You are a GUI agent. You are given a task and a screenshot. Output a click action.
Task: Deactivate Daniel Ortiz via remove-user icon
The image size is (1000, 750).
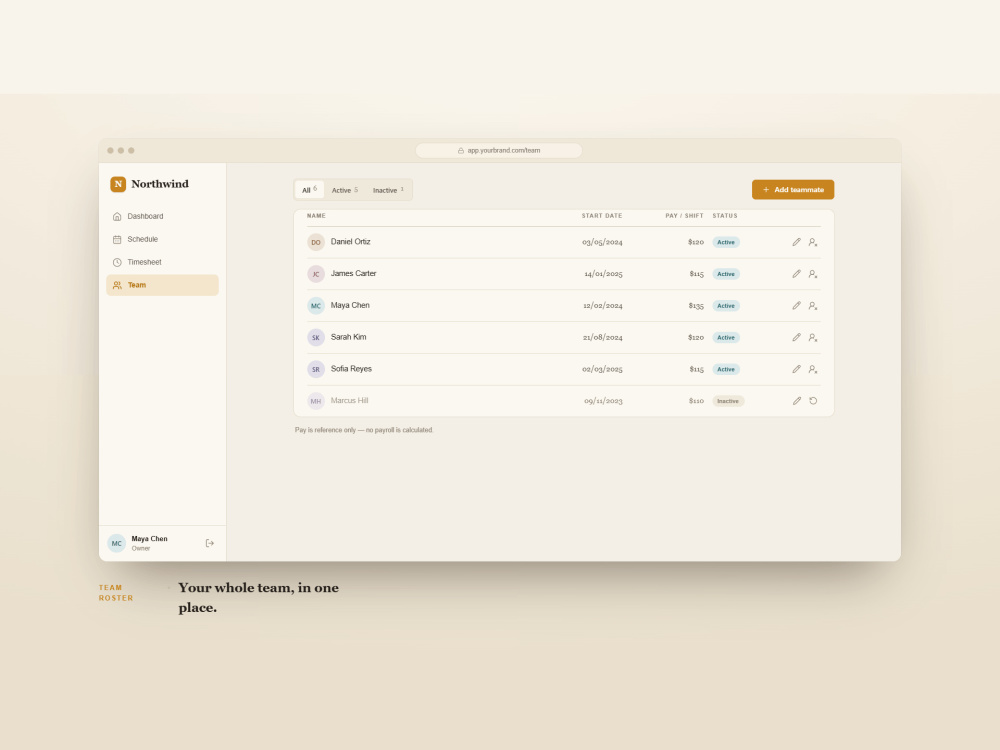coord(813,242)
